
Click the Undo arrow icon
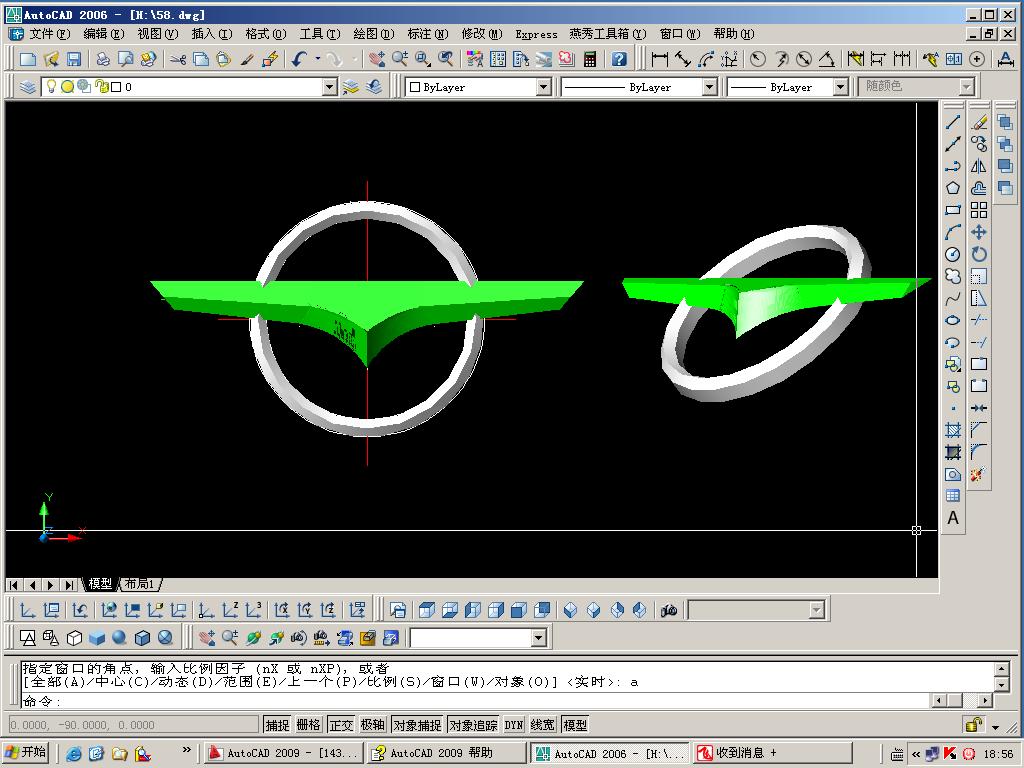[299, 59]
